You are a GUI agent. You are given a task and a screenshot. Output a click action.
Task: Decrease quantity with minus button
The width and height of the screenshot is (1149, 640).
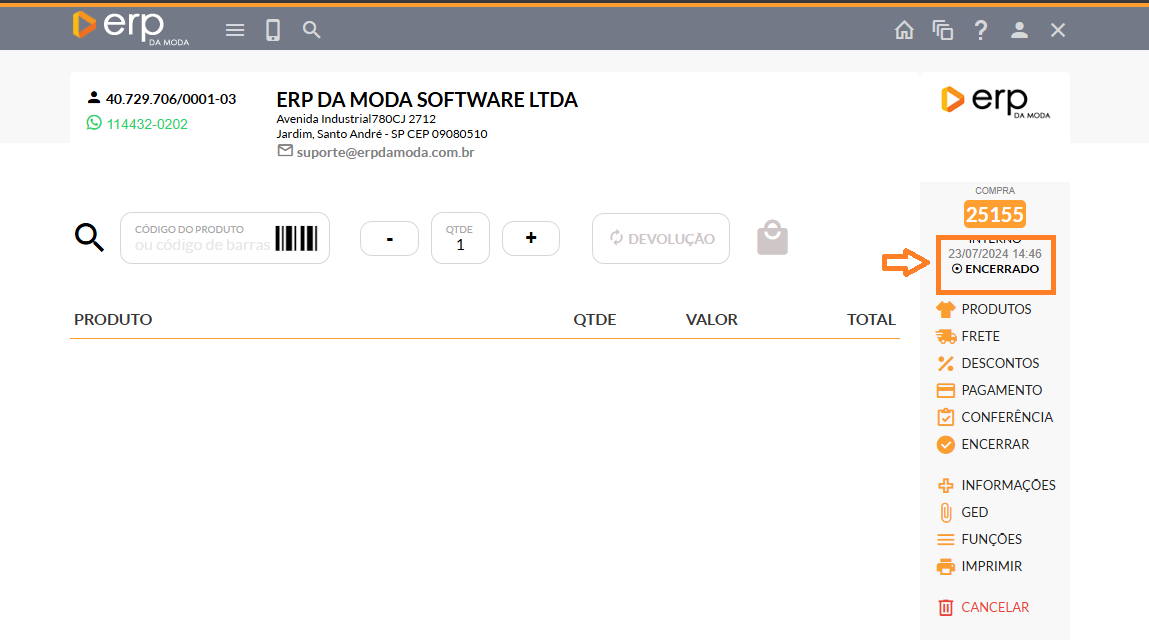click(x=389, y=238)
